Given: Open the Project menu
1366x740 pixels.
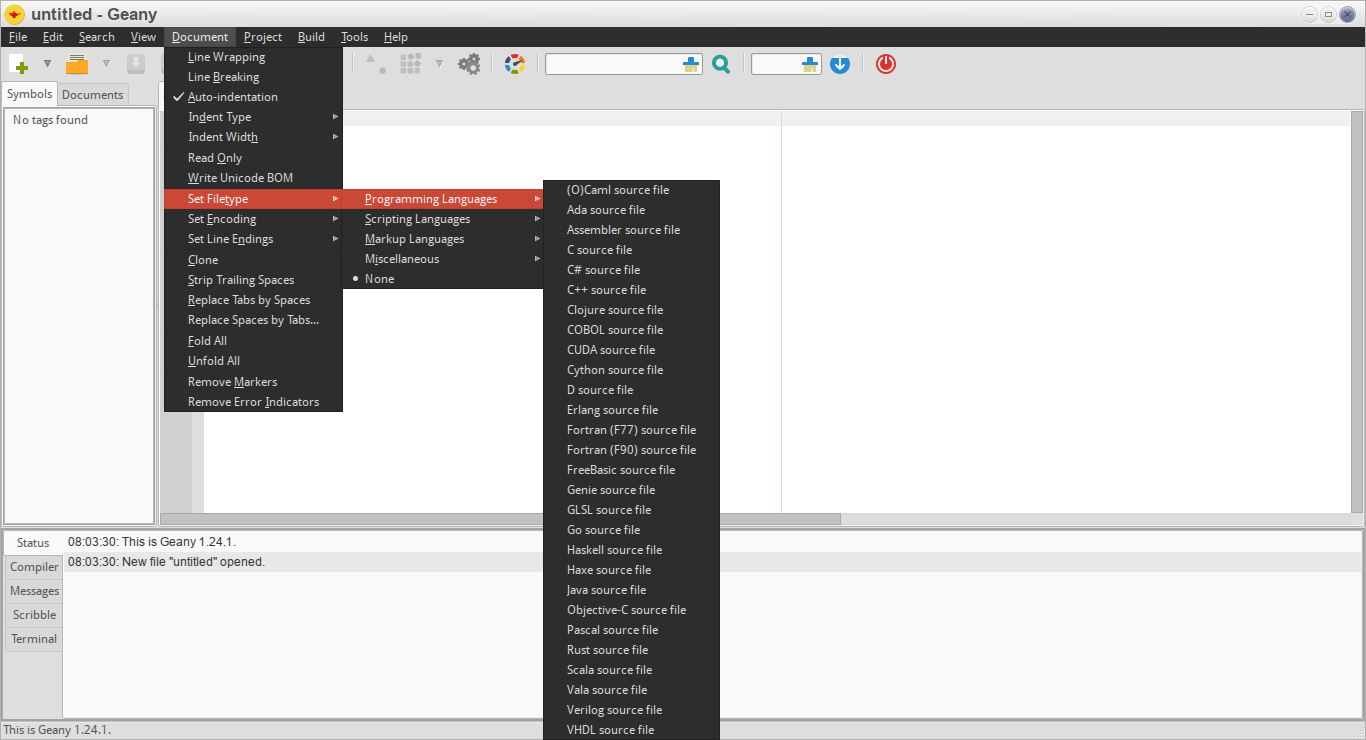Looking at the screenshot, I should [x=263, y=37].
